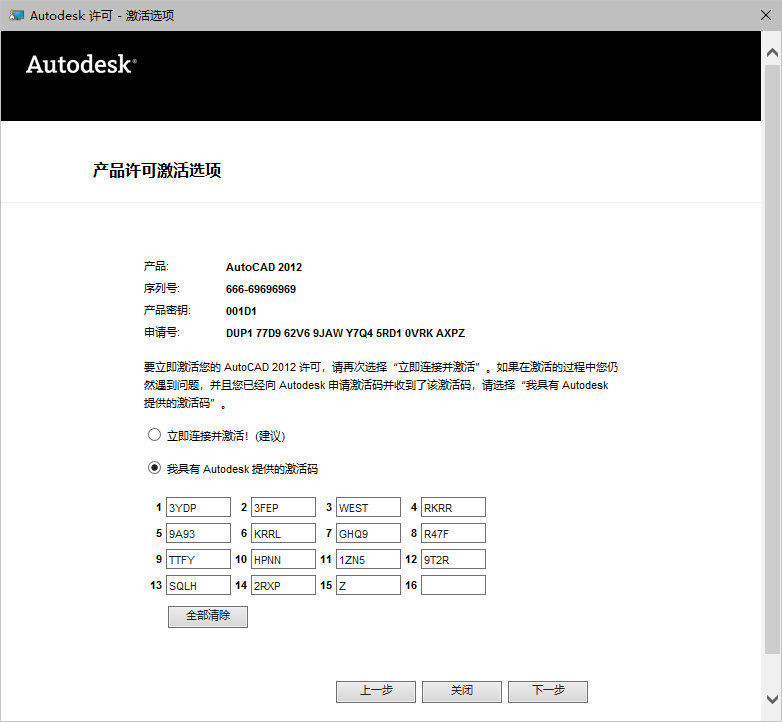Focus activation field 8 containing R47F
Screen dimensions: 782x722
pyautogui.click(x=453, y=533)
